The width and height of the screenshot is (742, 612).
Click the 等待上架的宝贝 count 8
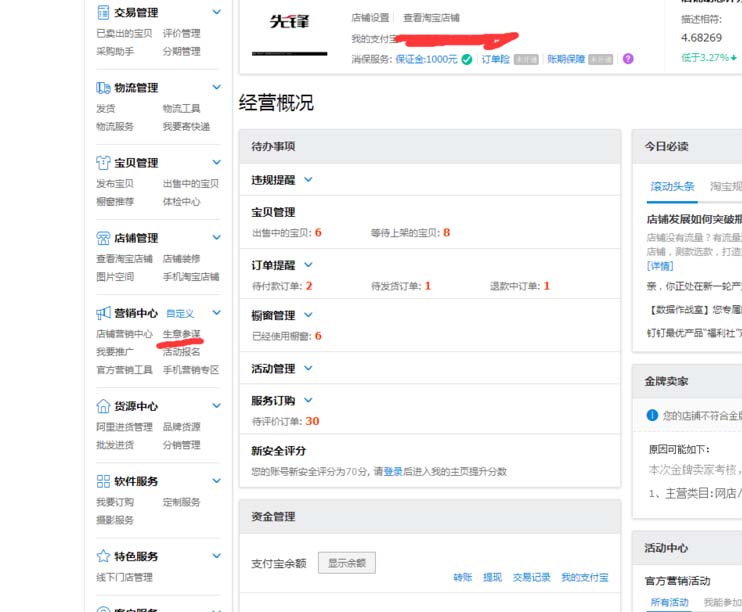pyautogui.click(x=446, y=232)
